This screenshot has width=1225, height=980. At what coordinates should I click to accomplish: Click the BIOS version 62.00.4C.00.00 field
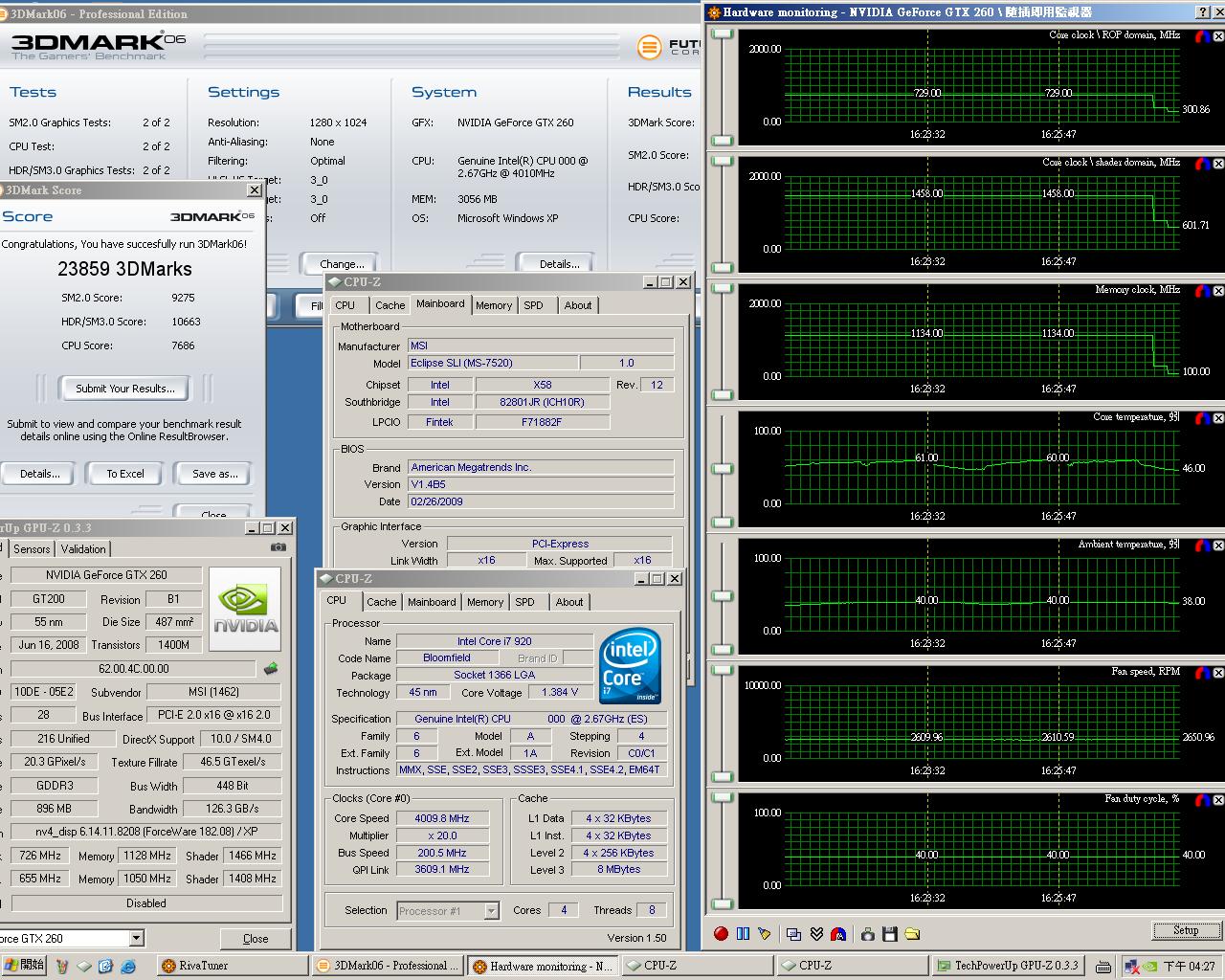(x=133, y=668)
